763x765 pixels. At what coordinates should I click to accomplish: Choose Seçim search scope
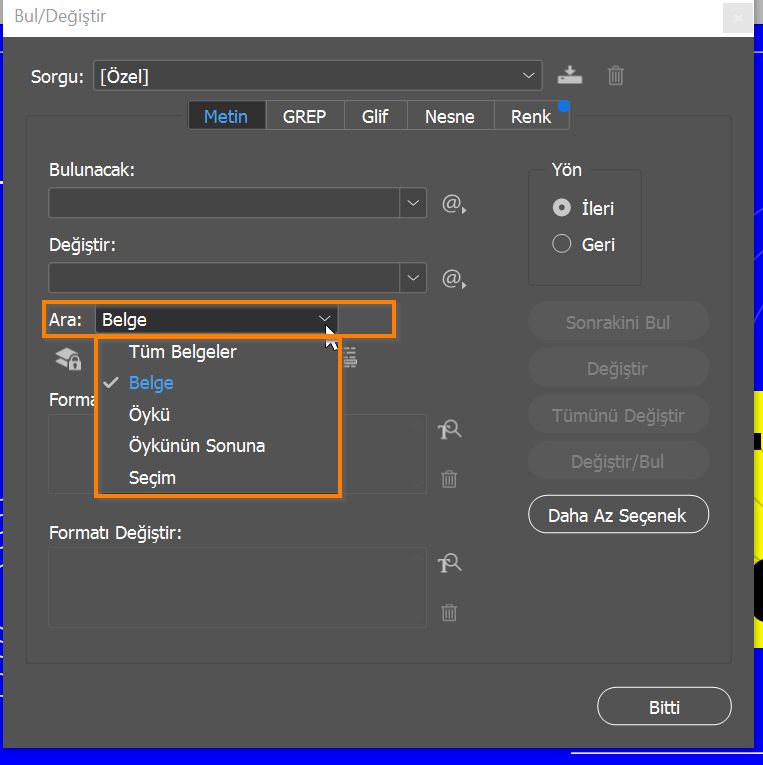[218, 478]
